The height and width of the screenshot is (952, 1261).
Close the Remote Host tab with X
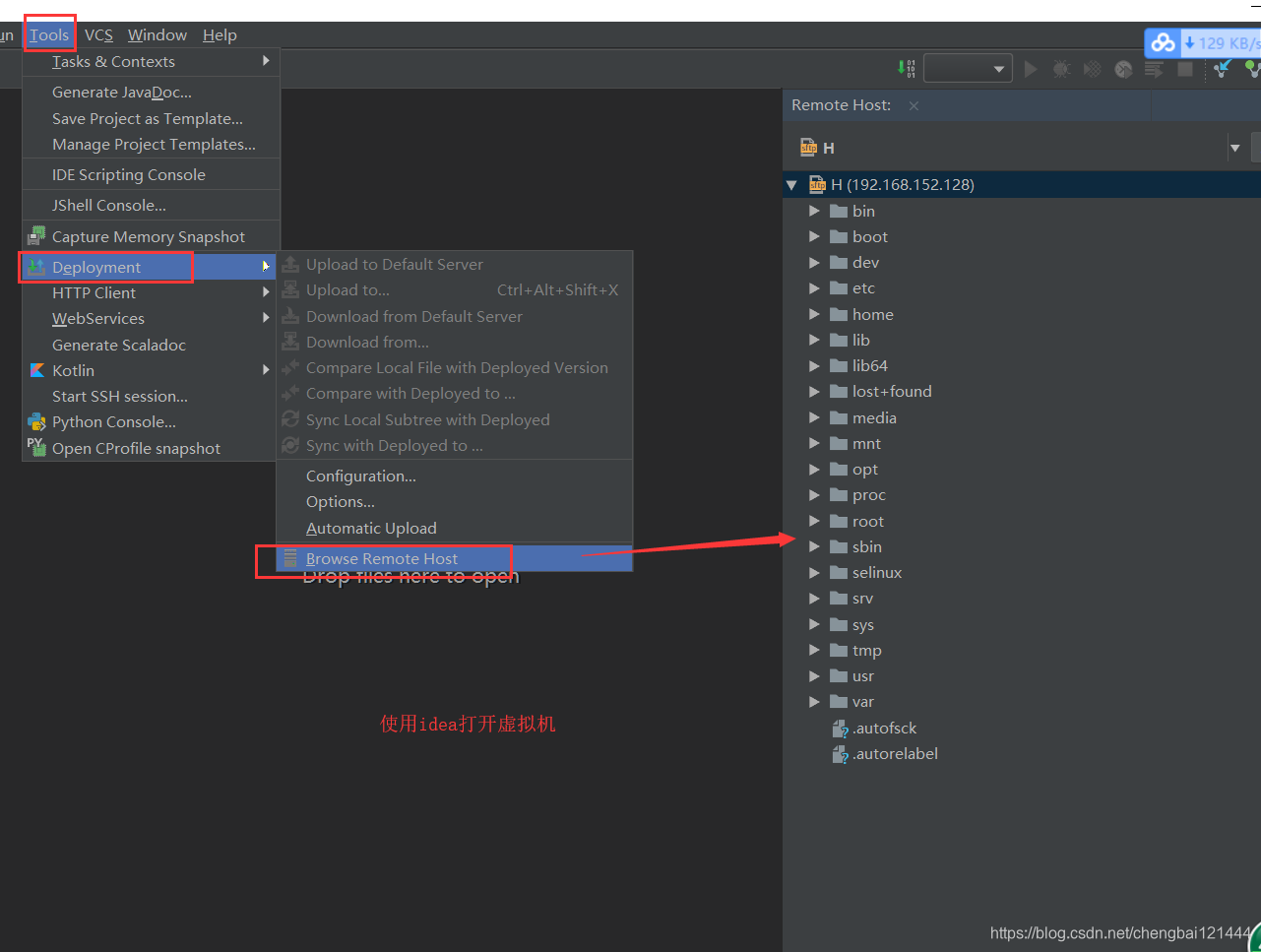(914, 105)
